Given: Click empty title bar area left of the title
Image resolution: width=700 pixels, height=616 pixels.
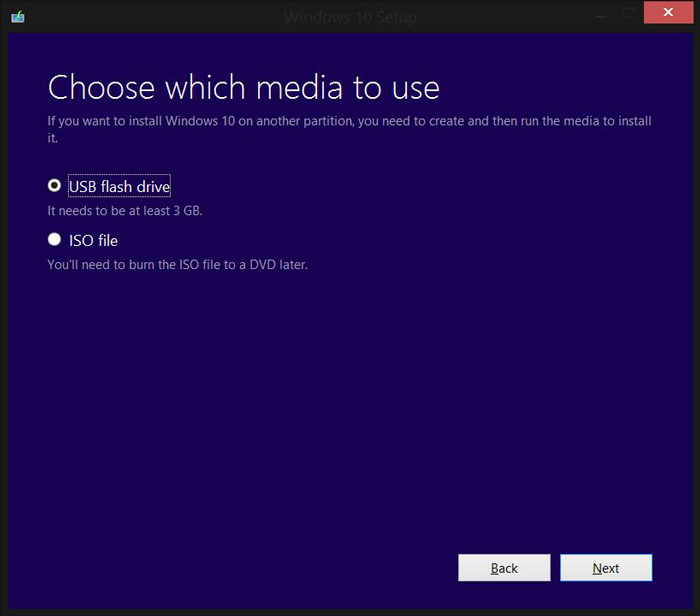Looking at the screenshot, I should tap(150, 16).
